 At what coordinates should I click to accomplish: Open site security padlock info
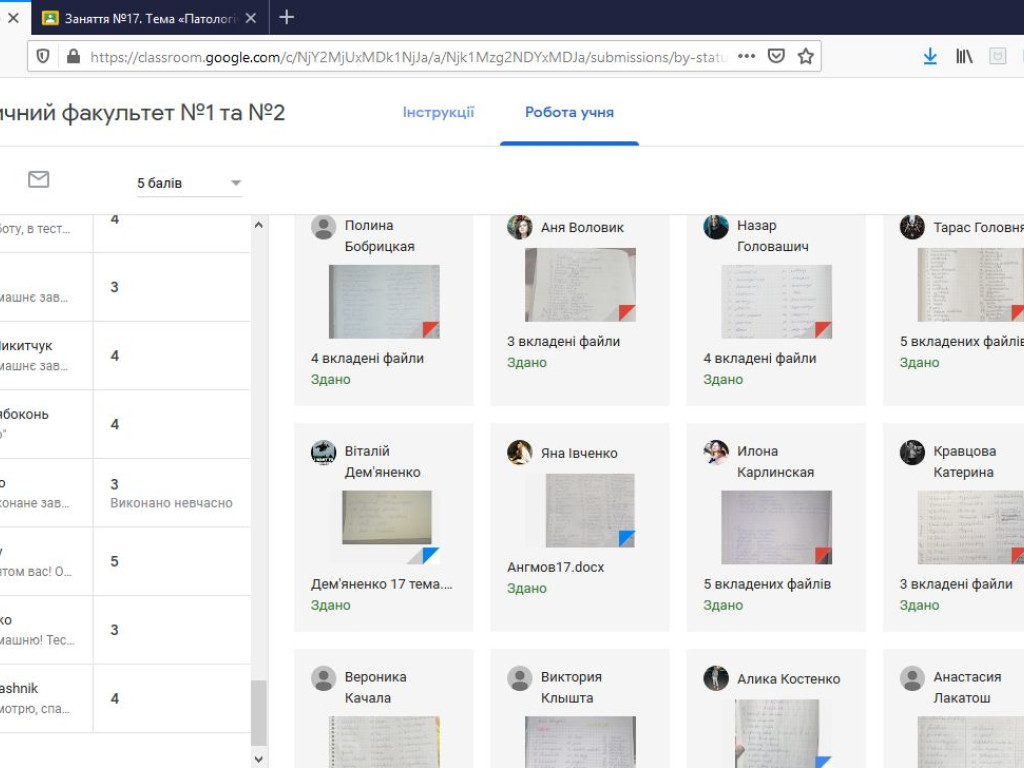tap(73, 57)
